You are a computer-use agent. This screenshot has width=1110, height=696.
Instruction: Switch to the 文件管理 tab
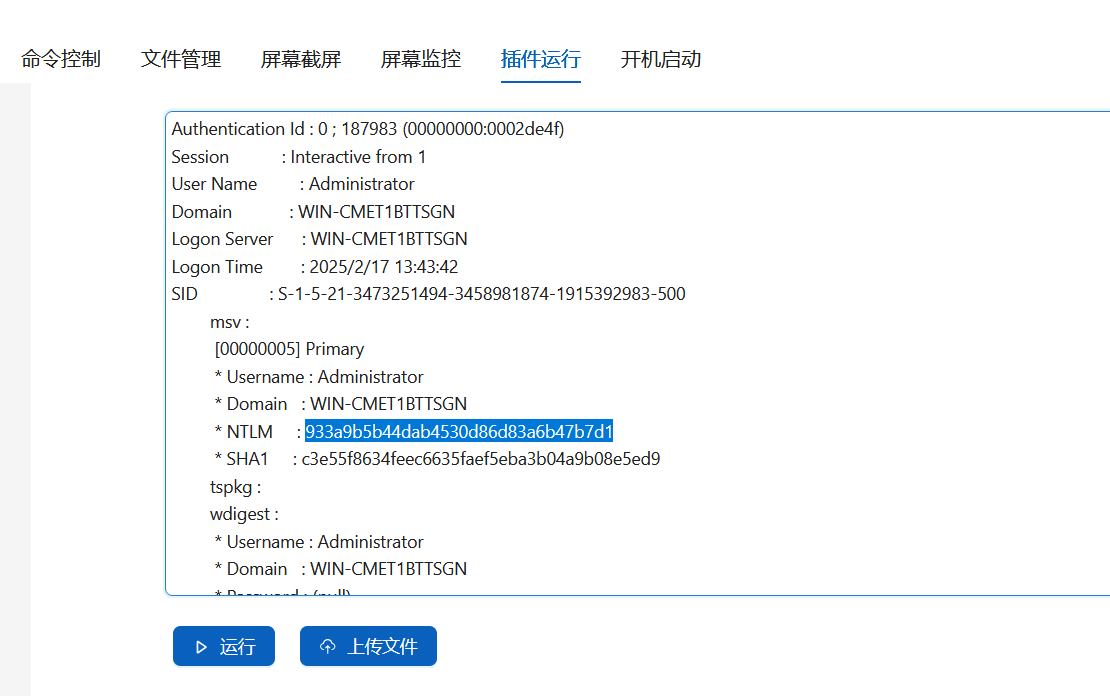(181, 59)
